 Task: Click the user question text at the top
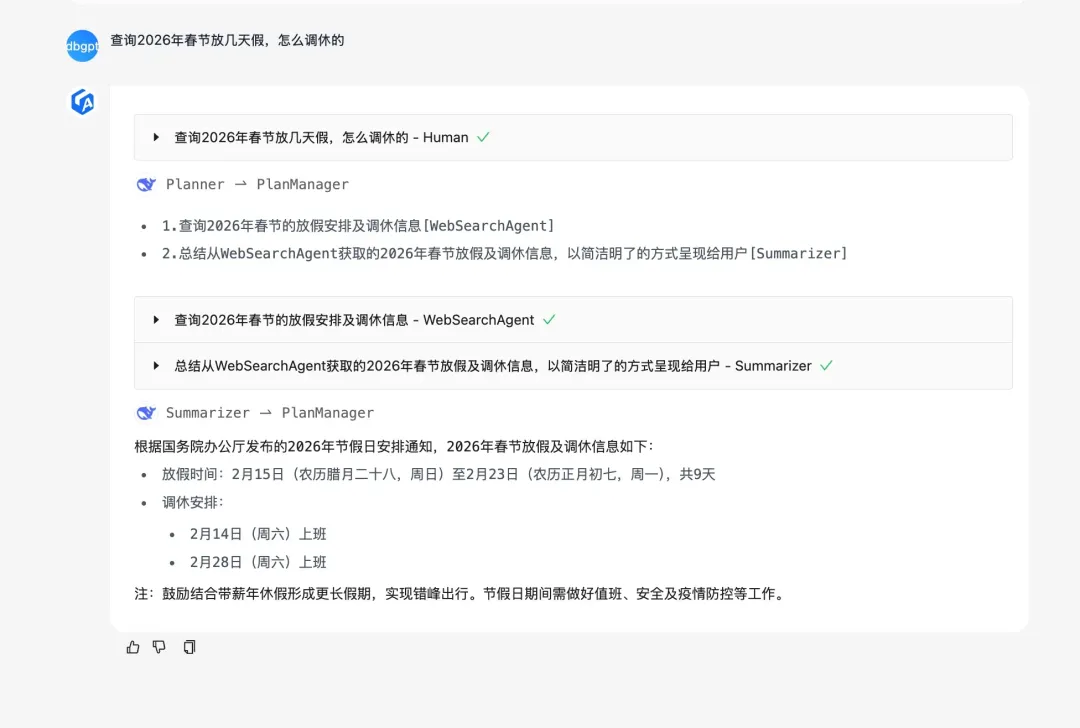[x=227, y=40]
